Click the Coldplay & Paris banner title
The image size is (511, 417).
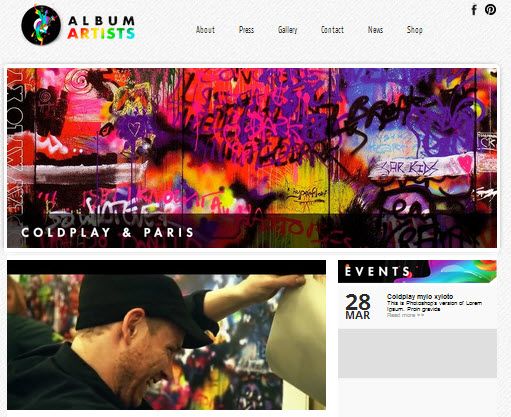click(107, 232)
